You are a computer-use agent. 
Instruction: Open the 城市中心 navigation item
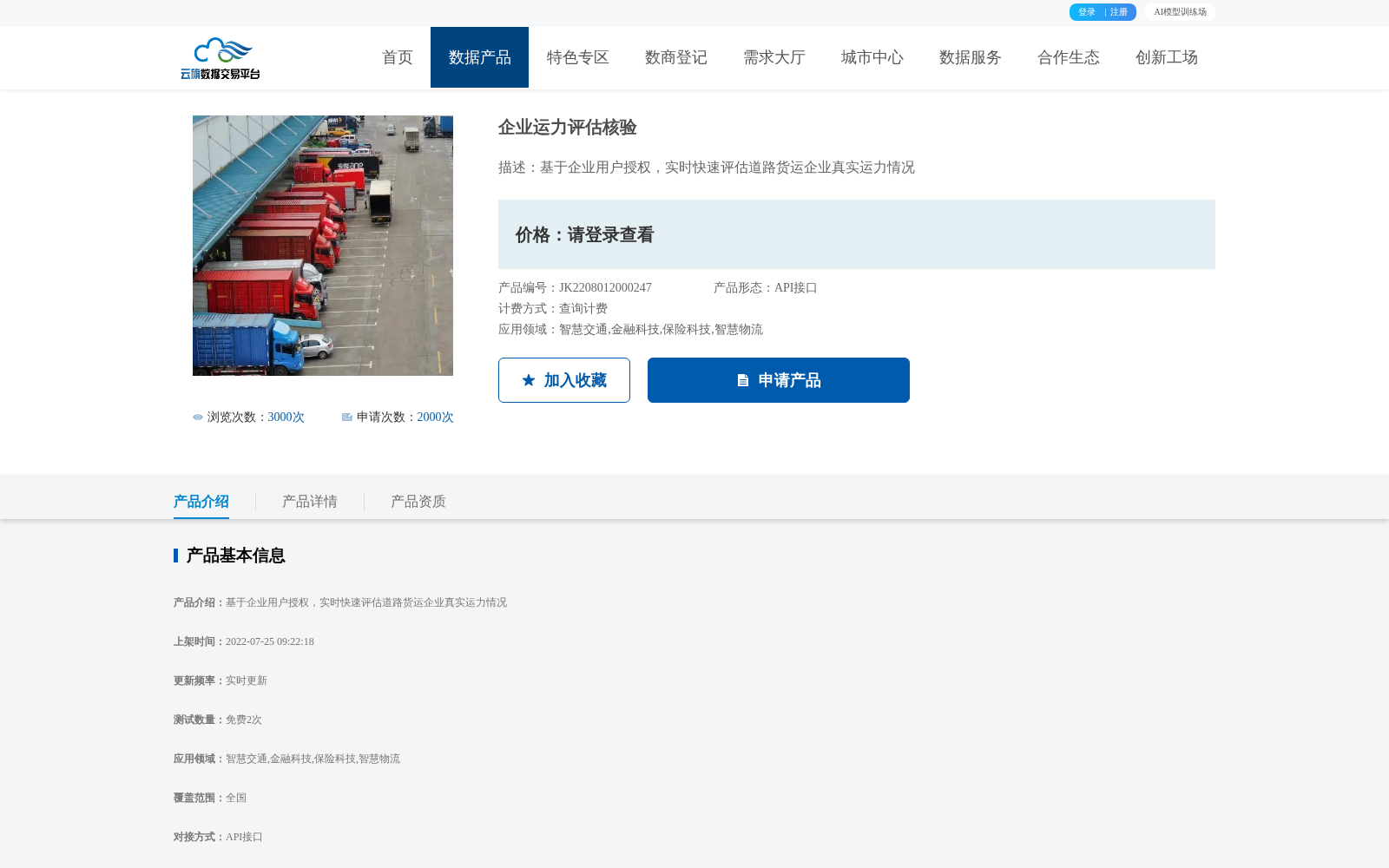[872, 57]
